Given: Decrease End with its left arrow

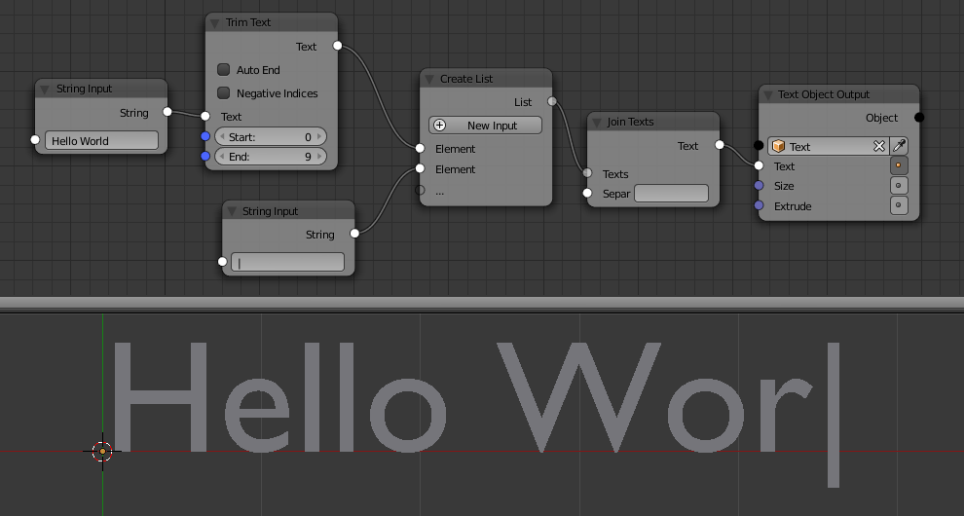Looking at the screenshot, I should pyautogui.click(x=222, y=156).
